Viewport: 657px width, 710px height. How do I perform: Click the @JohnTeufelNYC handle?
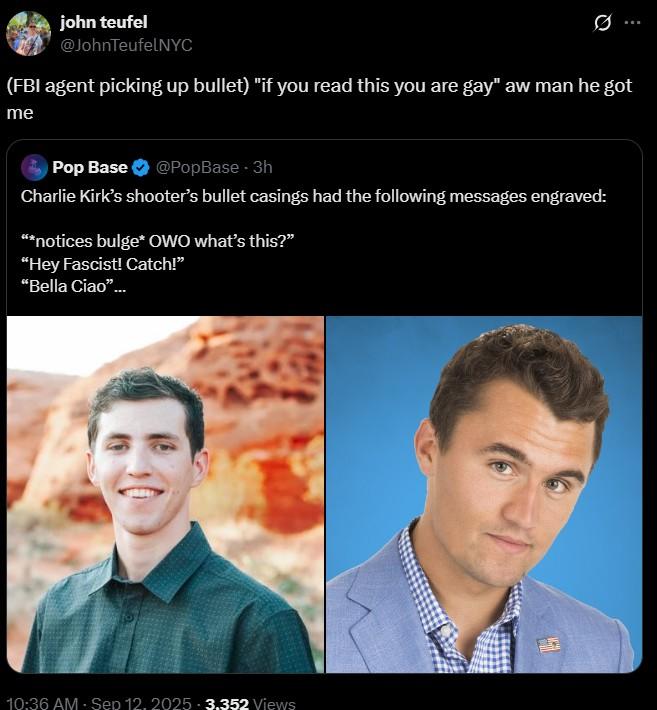pos(126,44)
